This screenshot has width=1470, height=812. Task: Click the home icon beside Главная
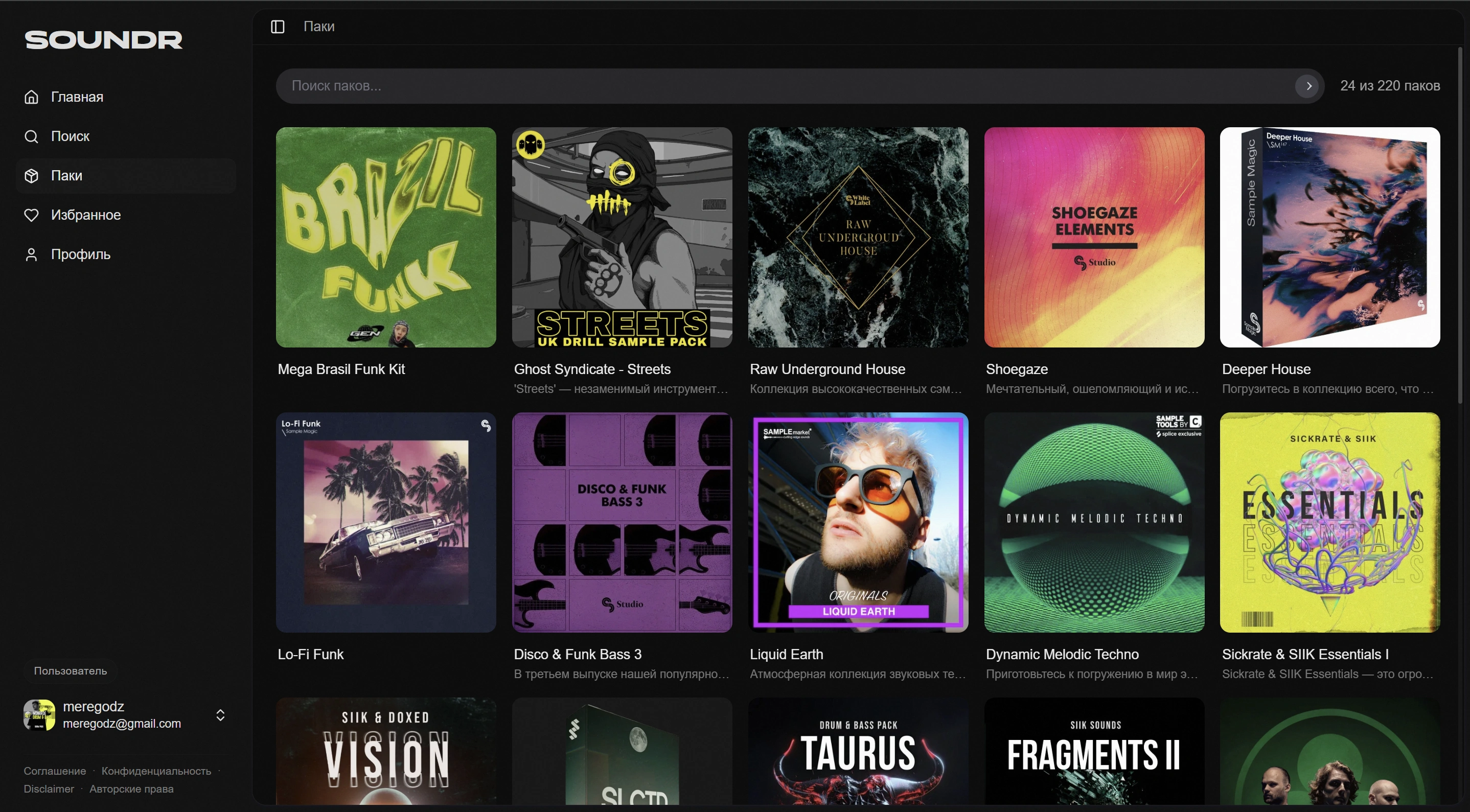tap(31, 97)
